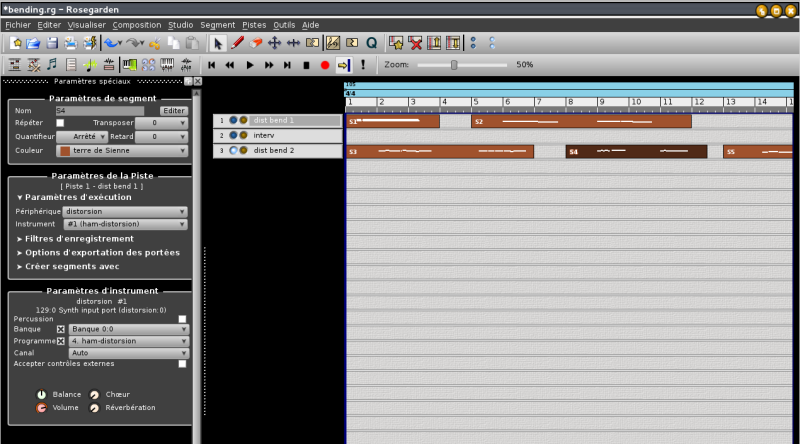Screen dimensions: 800x444
Task: Select the eraser tool
Action: [256, 43]
